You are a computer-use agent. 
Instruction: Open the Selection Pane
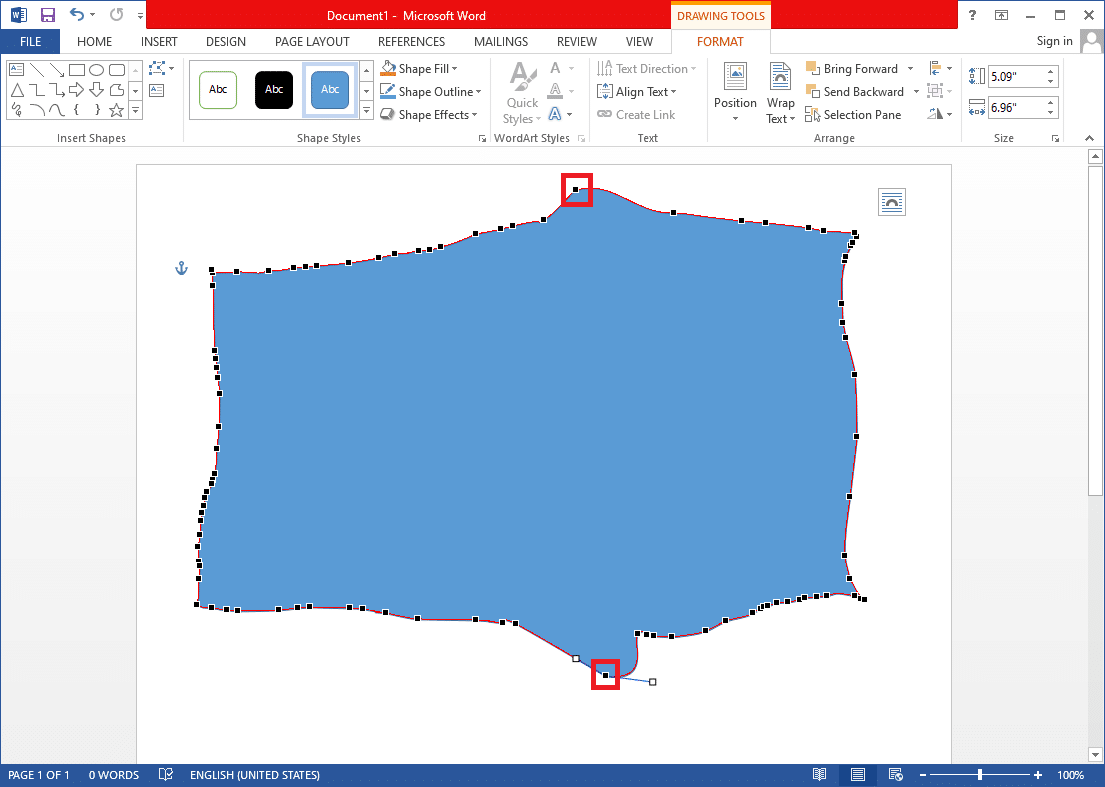[x=854, y=114]
